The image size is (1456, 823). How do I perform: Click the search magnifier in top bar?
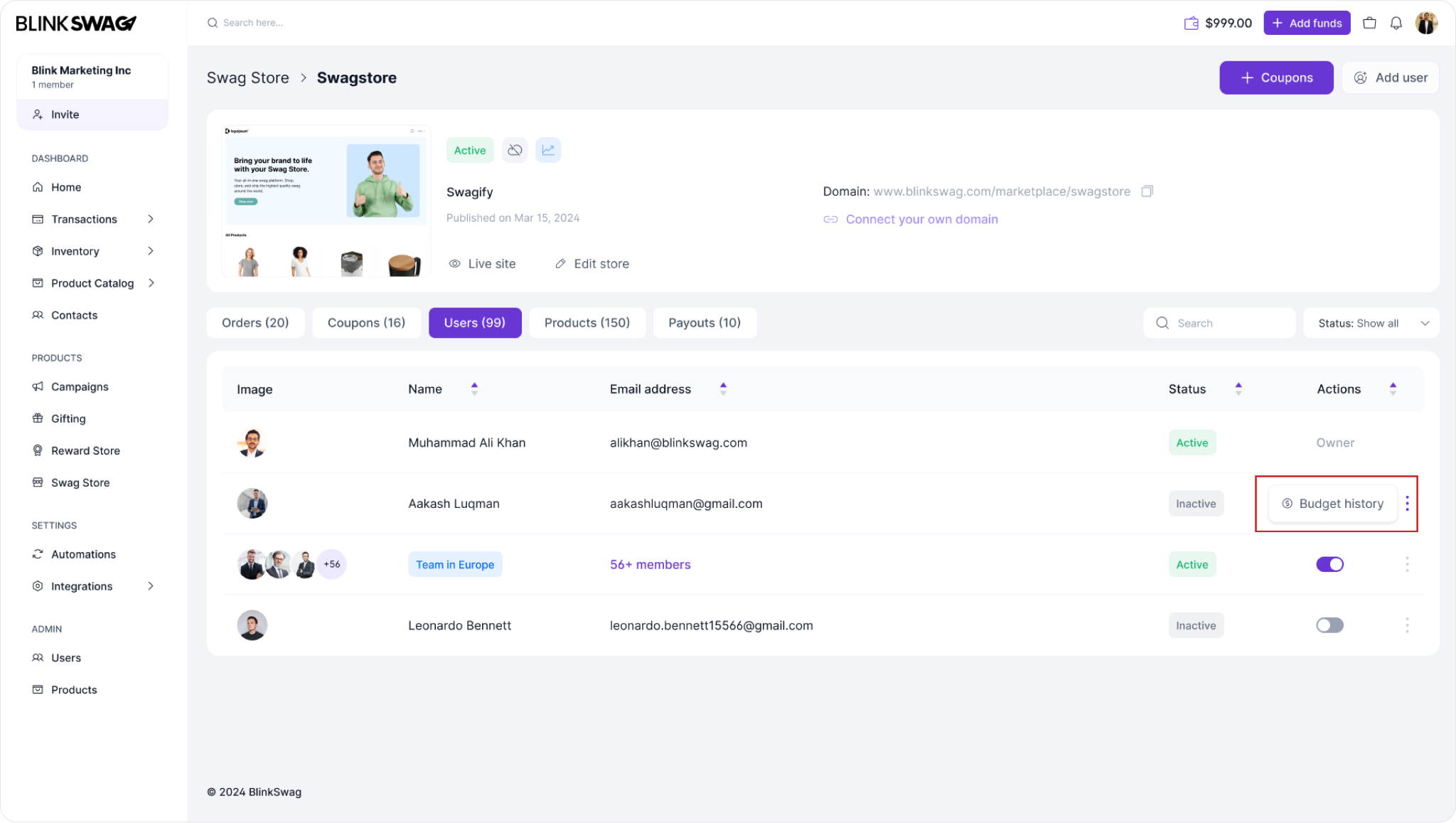(212, 23)
